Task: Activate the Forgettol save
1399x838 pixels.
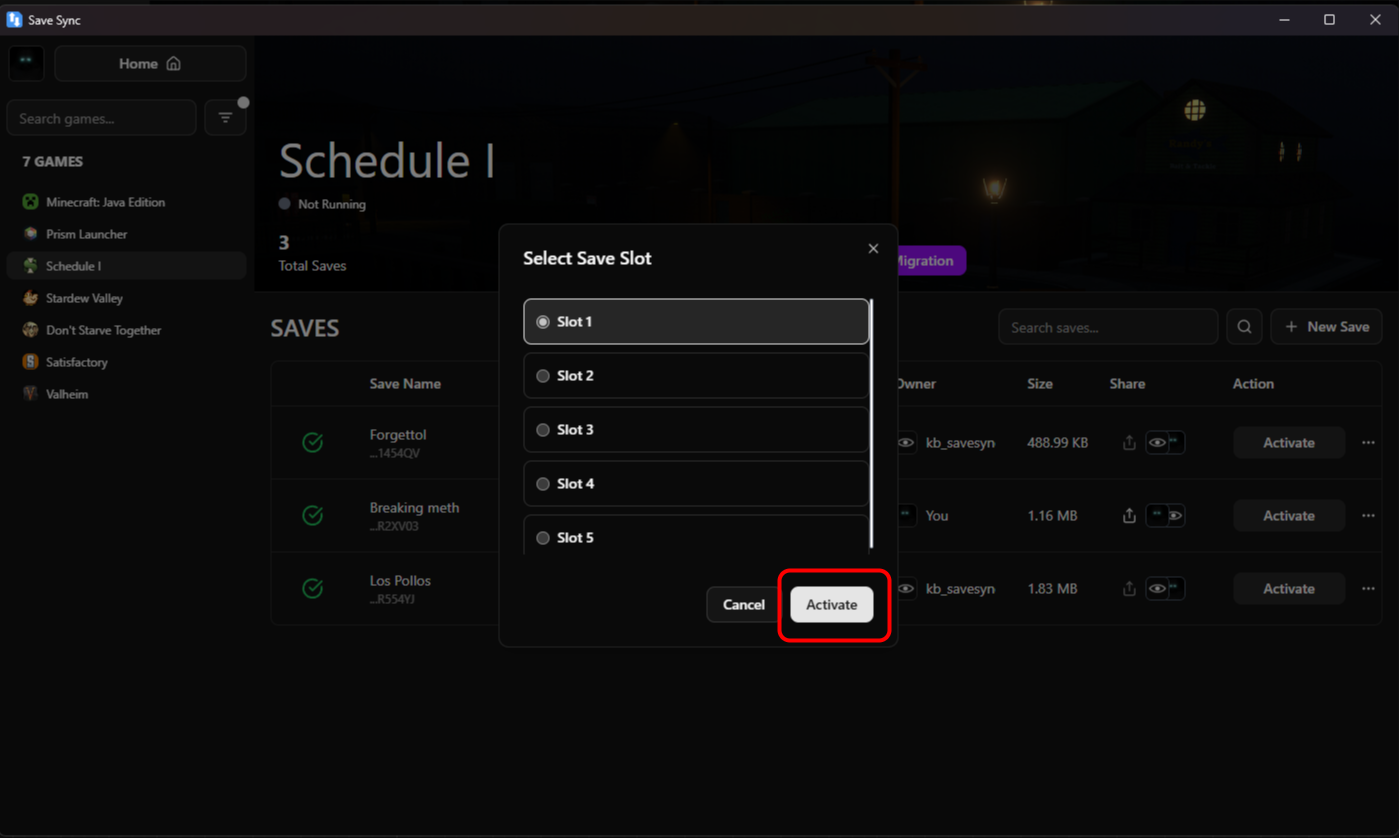Action: (1288, 442)
